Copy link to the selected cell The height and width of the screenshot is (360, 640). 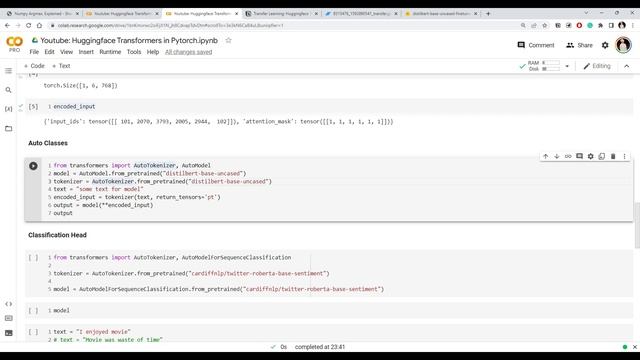tap(568, 156)
